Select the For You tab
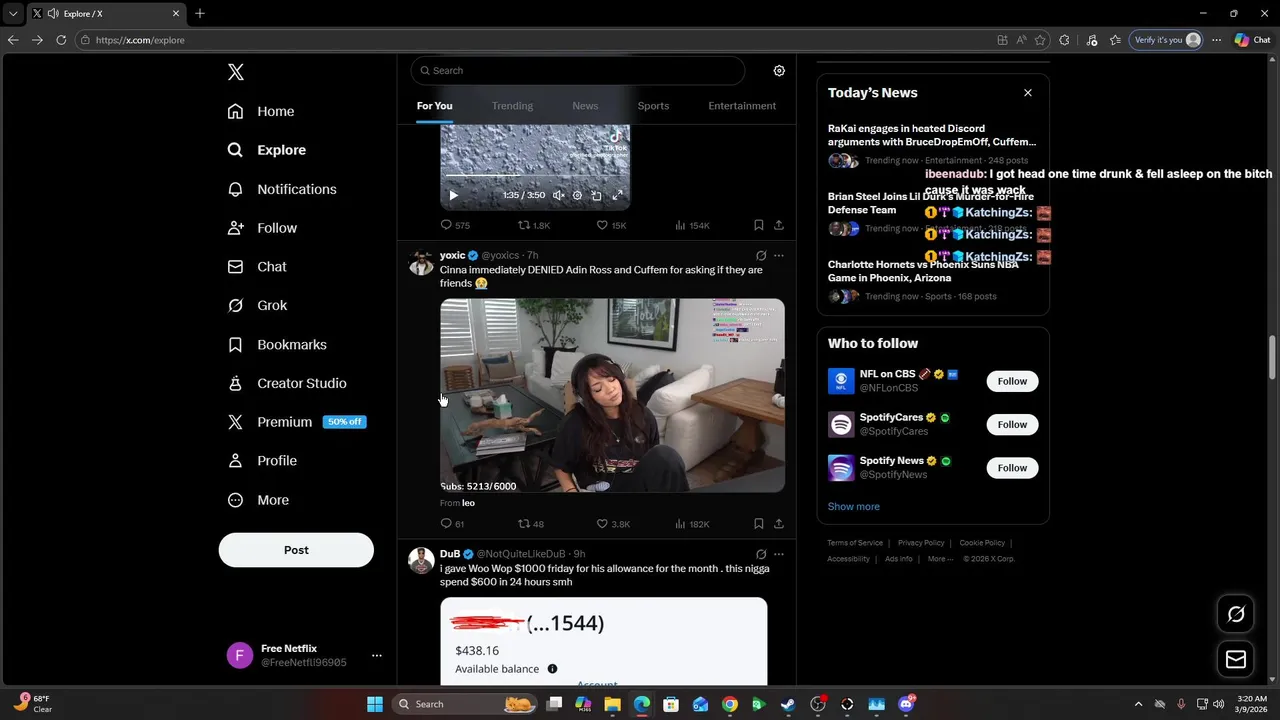 coord(434,106)
